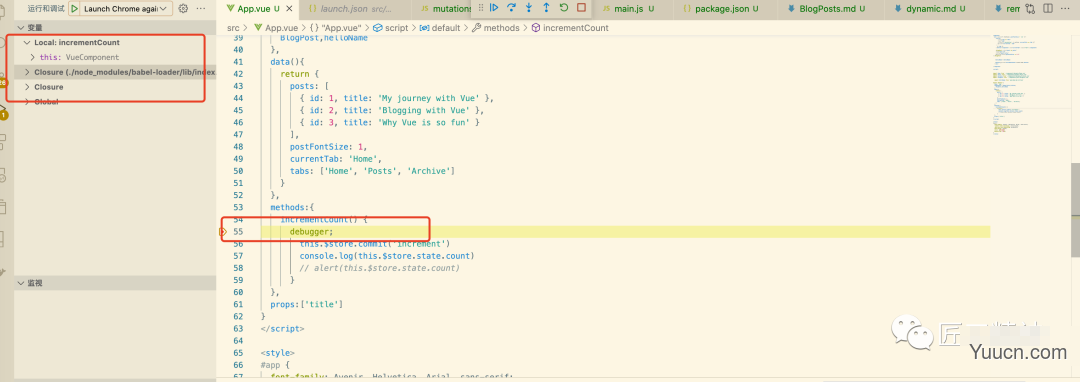Click the "props:['title']" code line
This screenshot has width=1080, height=382.
coord(307,304)
